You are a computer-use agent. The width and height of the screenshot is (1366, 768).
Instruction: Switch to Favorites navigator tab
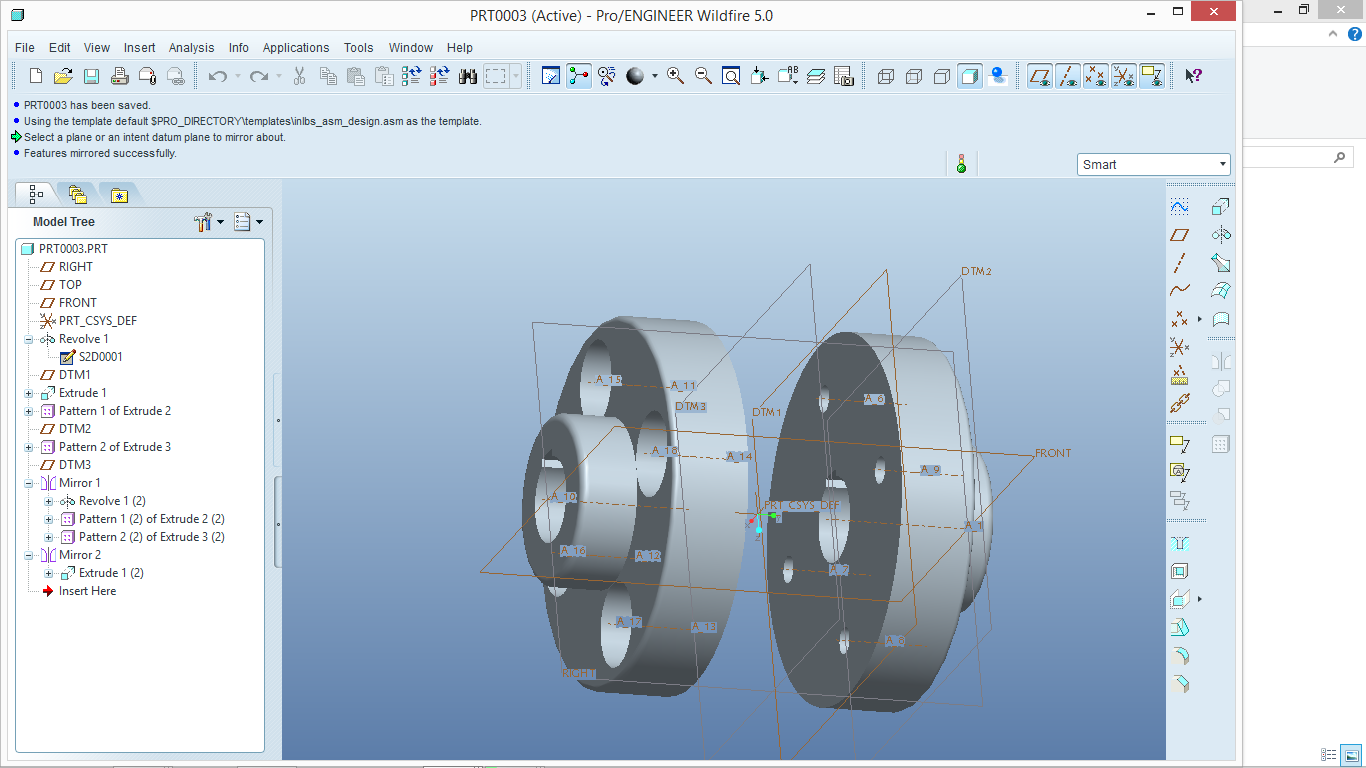(x=119, y=194)
